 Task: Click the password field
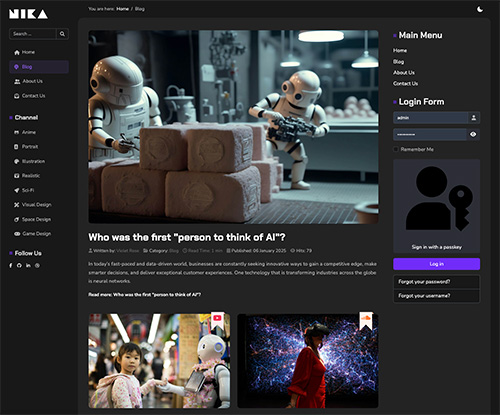[x=430, y=135]
